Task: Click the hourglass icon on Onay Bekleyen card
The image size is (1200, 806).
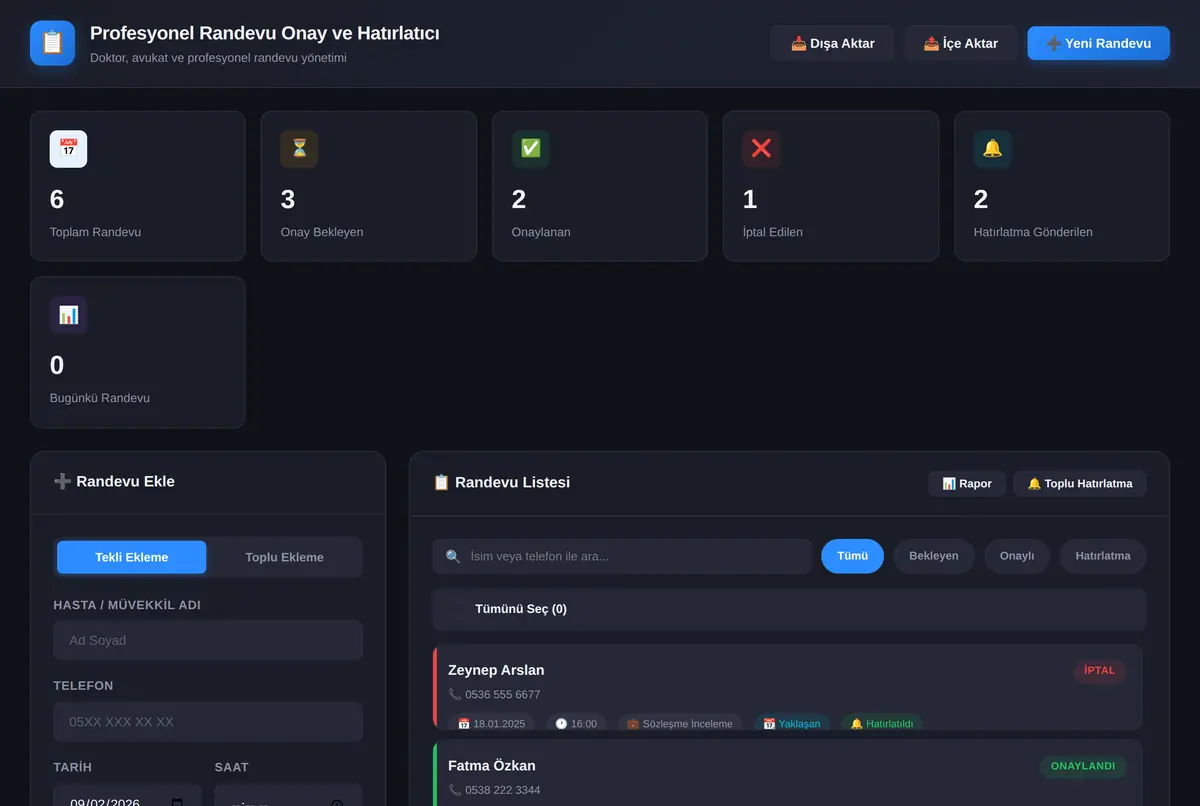Action: pos(299,149)
